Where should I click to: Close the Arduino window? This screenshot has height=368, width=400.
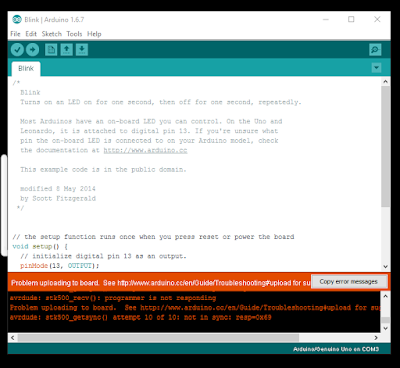pos(377,19)
